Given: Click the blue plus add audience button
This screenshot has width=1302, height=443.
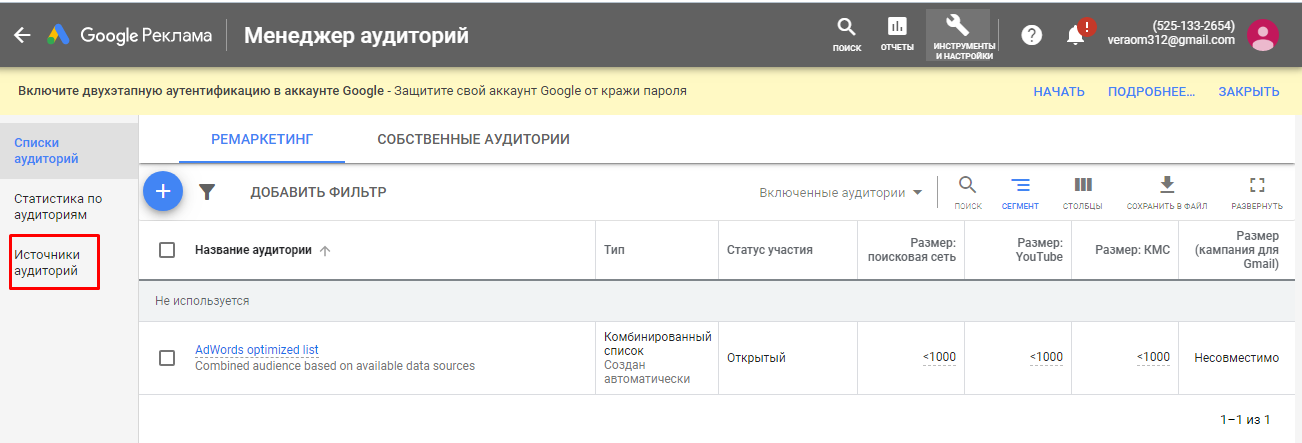Looking at the screenshot, I should pyautogui.click(x=163, y=191).
